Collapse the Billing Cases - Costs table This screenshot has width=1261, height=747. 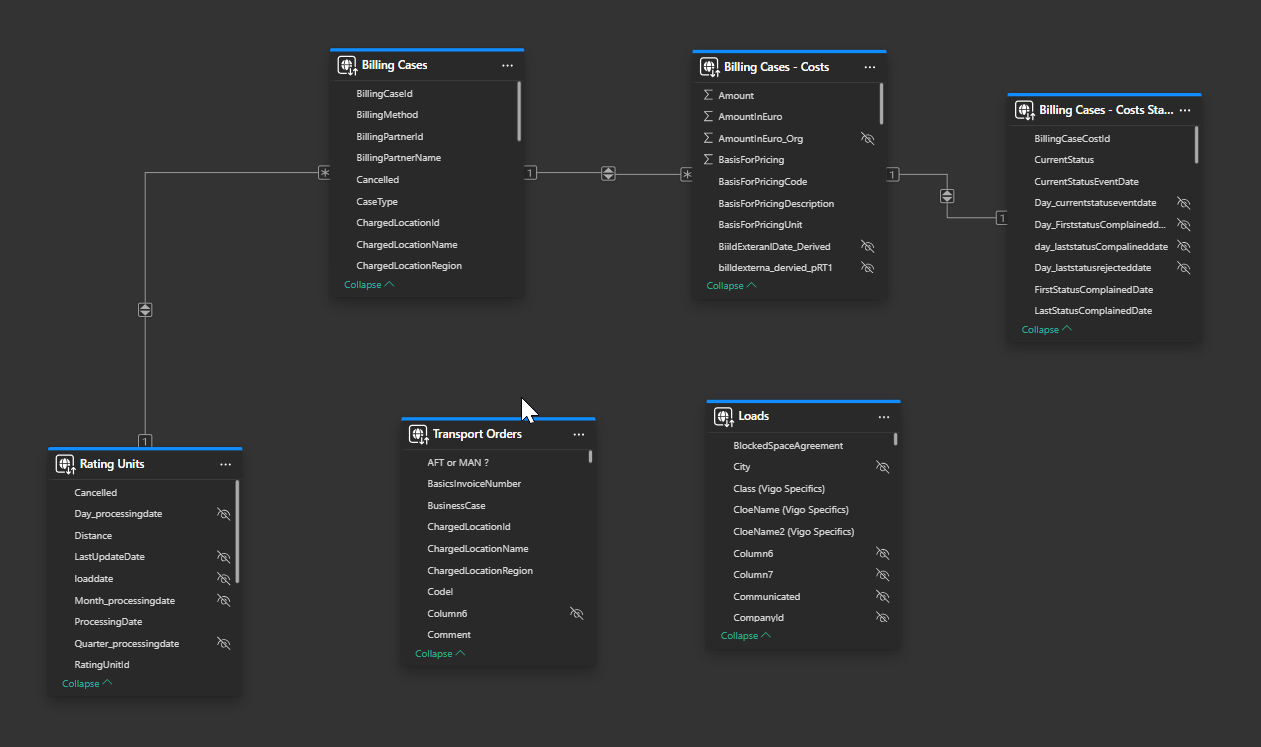click(x=731, y=285)
